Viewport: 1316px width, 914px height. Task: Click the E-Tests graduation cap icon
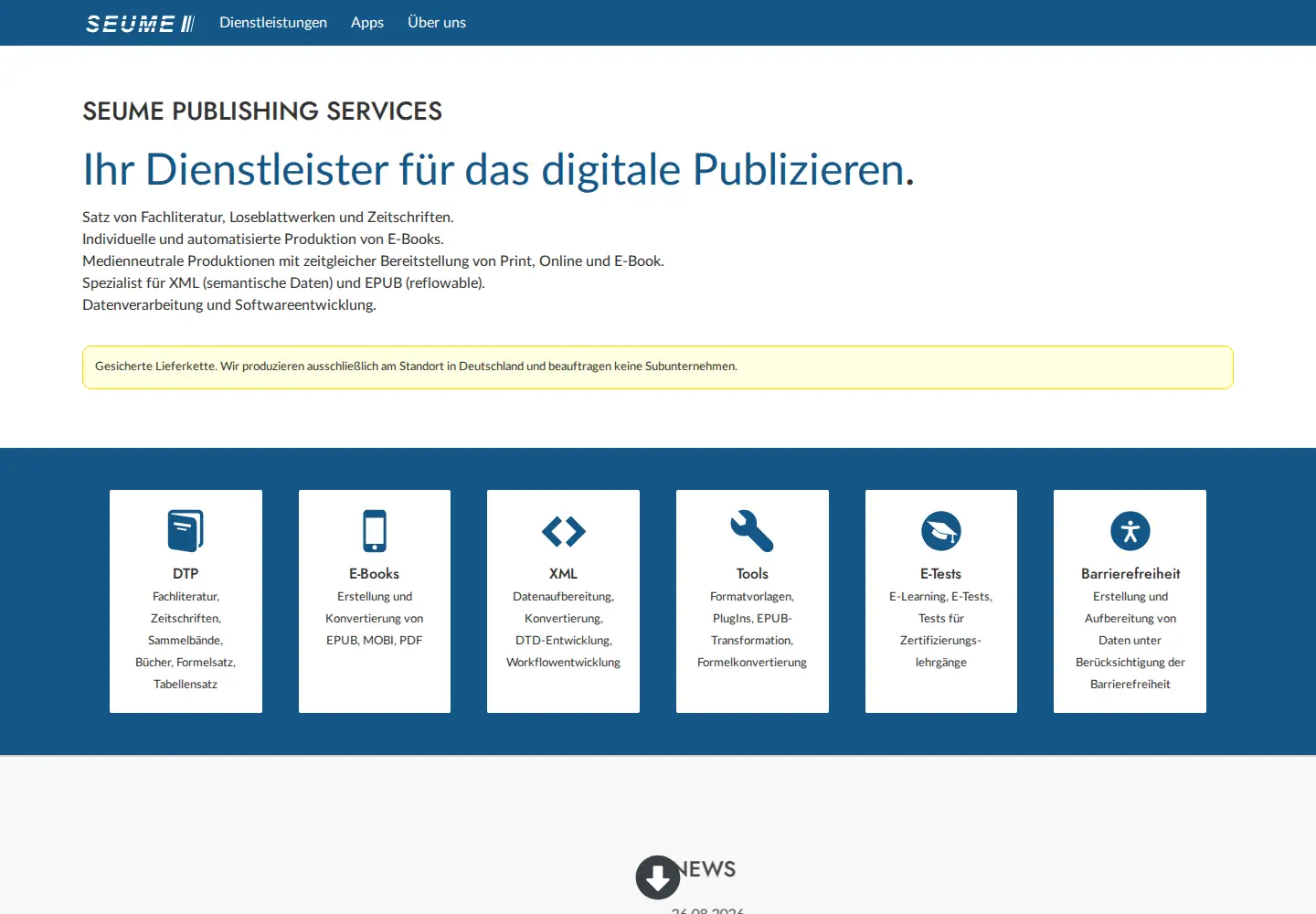(x=941, y=531)
